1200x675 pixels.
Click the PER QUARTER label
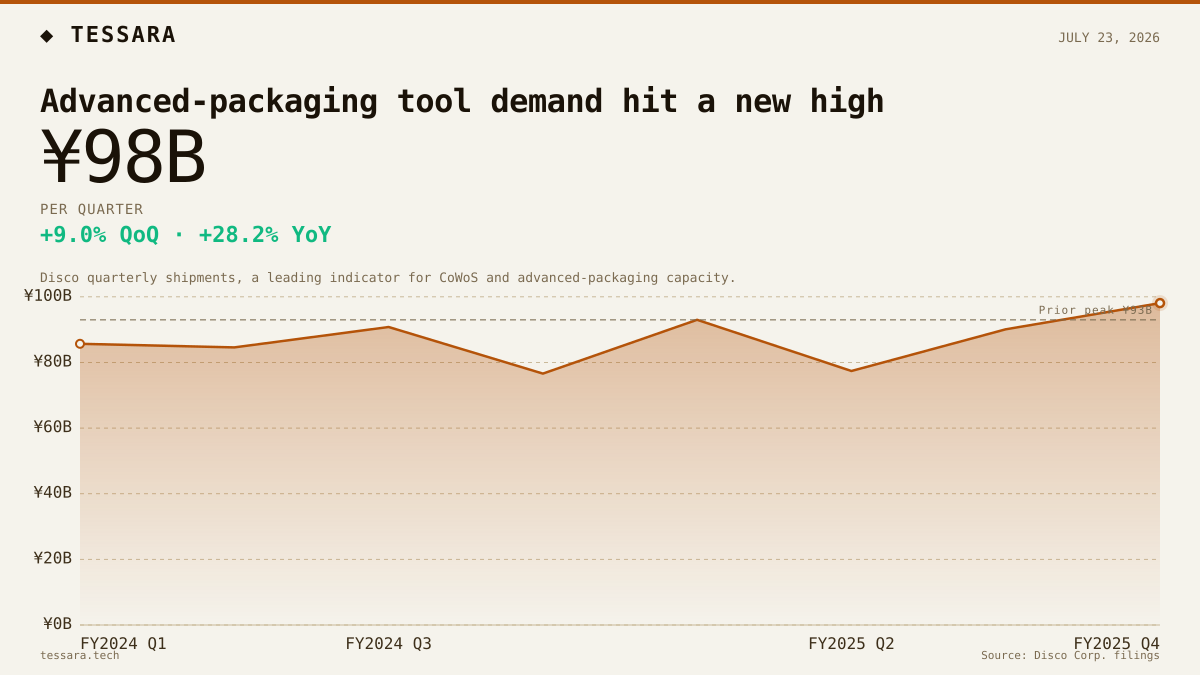[x=92, y=209]
